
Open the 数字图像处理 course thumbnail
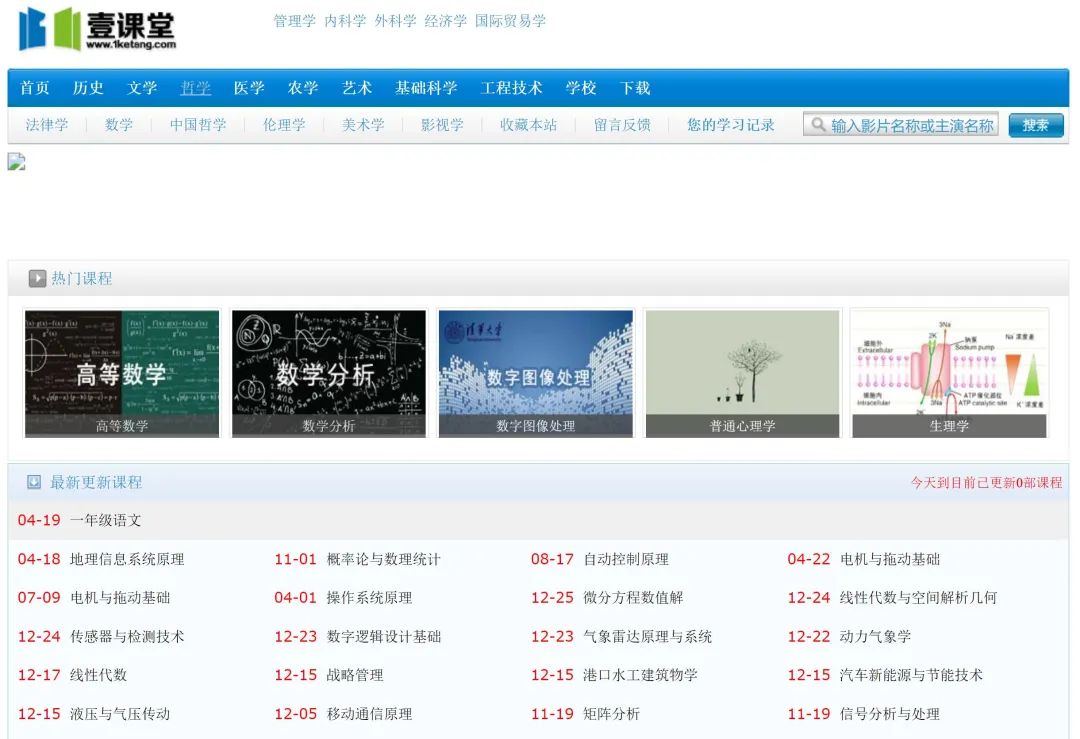pos(535,372)
